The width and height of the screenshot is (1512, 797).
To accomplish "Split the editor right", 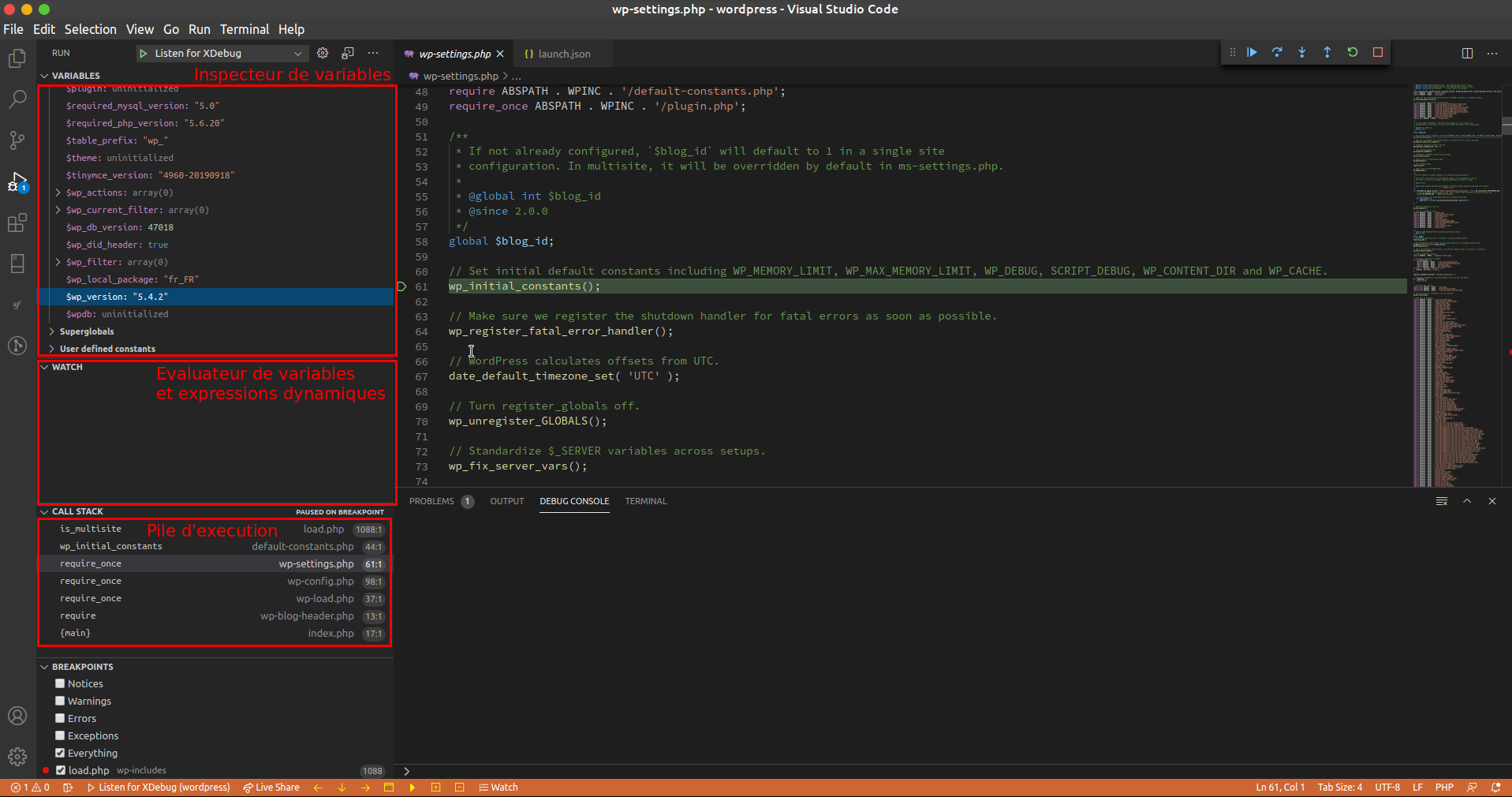I will pos(1467,53).
